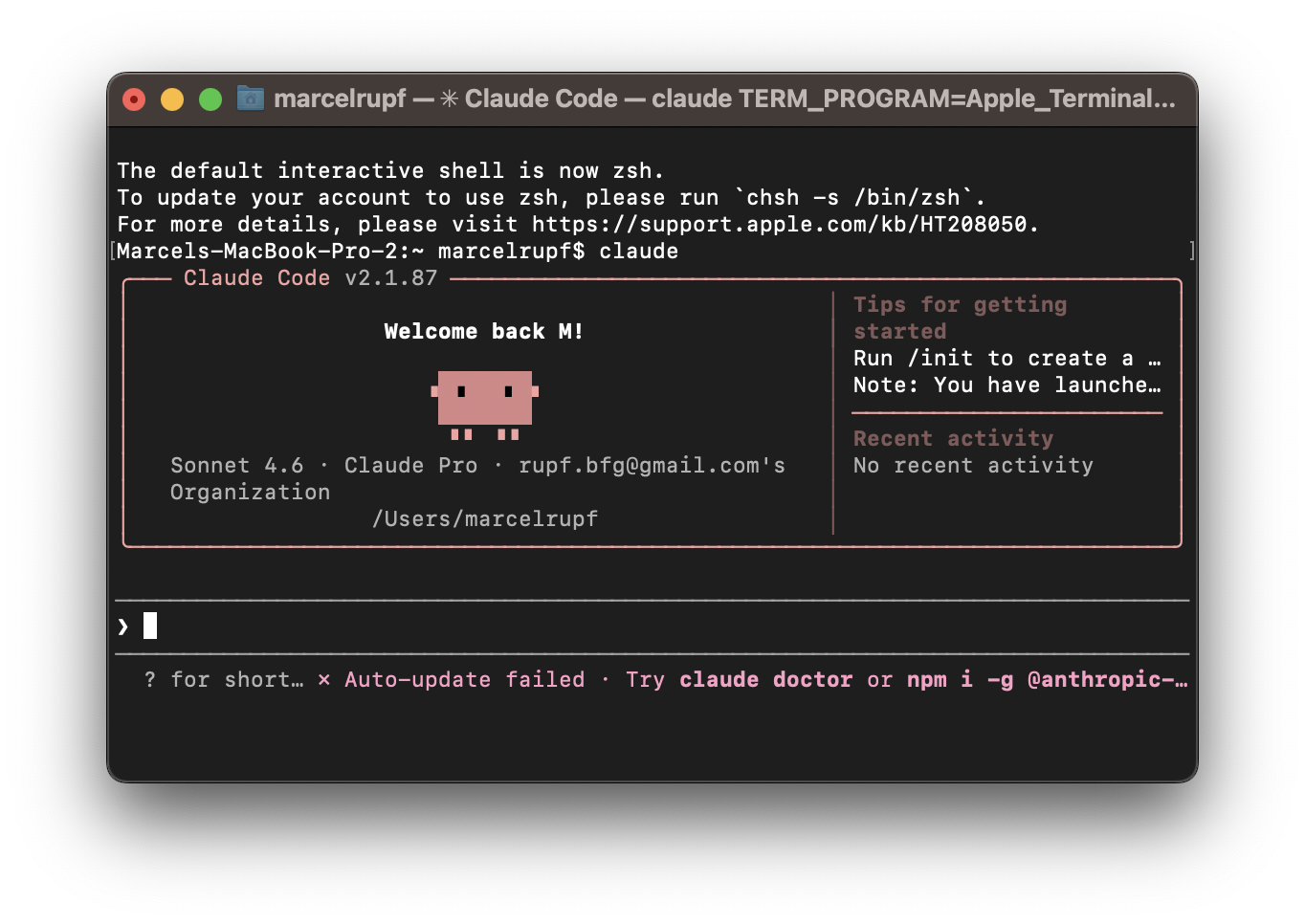
Task: Click the 'claude doctor' command text
Action: coord(765,680)
